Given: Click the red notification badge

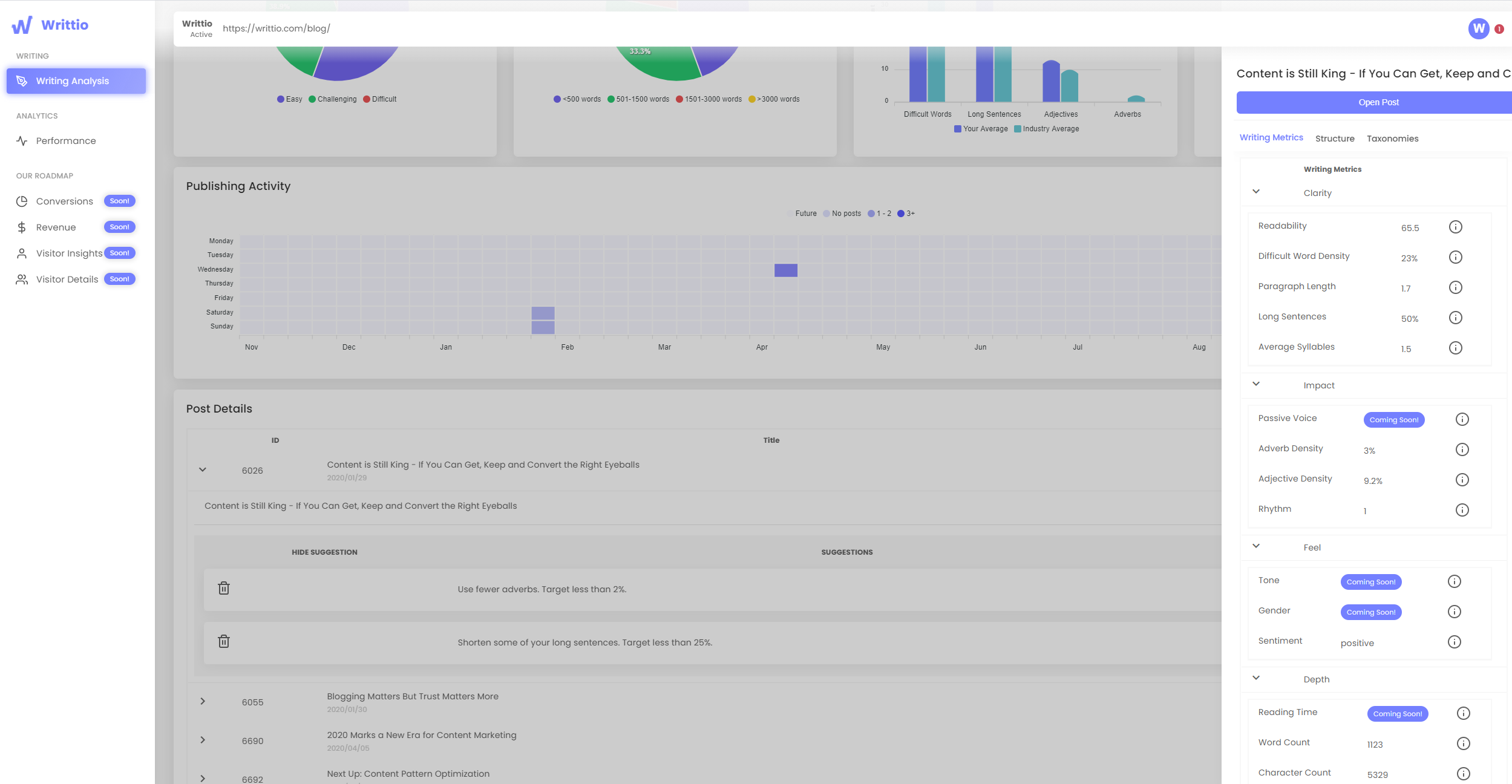Looking at the screenshot, I should click(x=1499, y=29).
